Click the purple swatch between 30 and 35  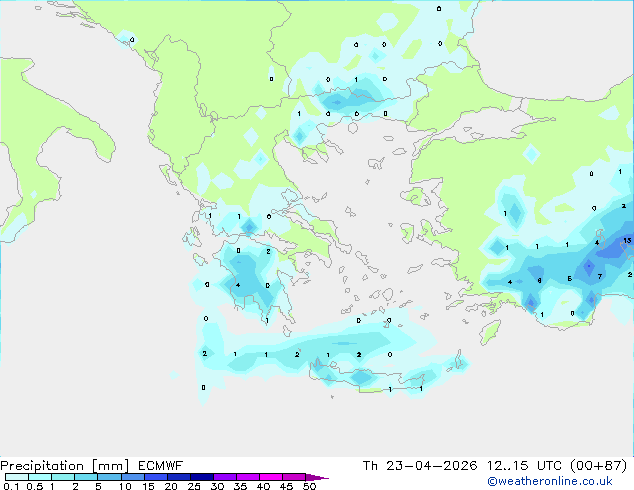pyautogui.click(x=224, y=477)
